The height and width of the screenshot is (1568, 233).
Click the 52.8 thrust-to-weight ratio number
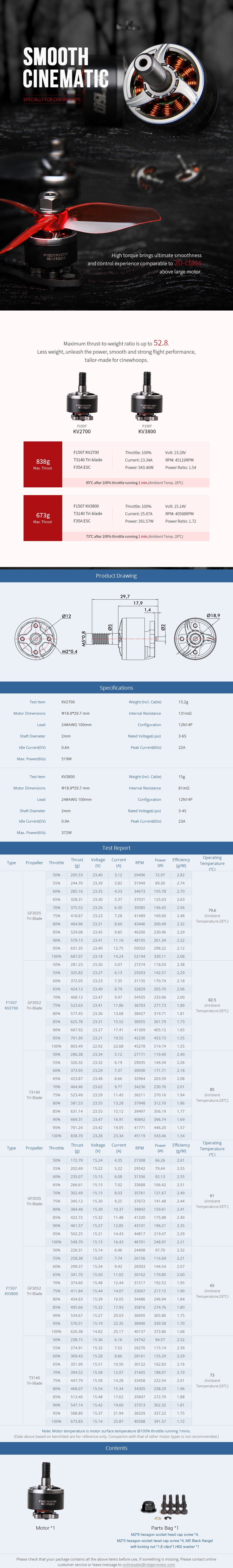click(161, 343)
